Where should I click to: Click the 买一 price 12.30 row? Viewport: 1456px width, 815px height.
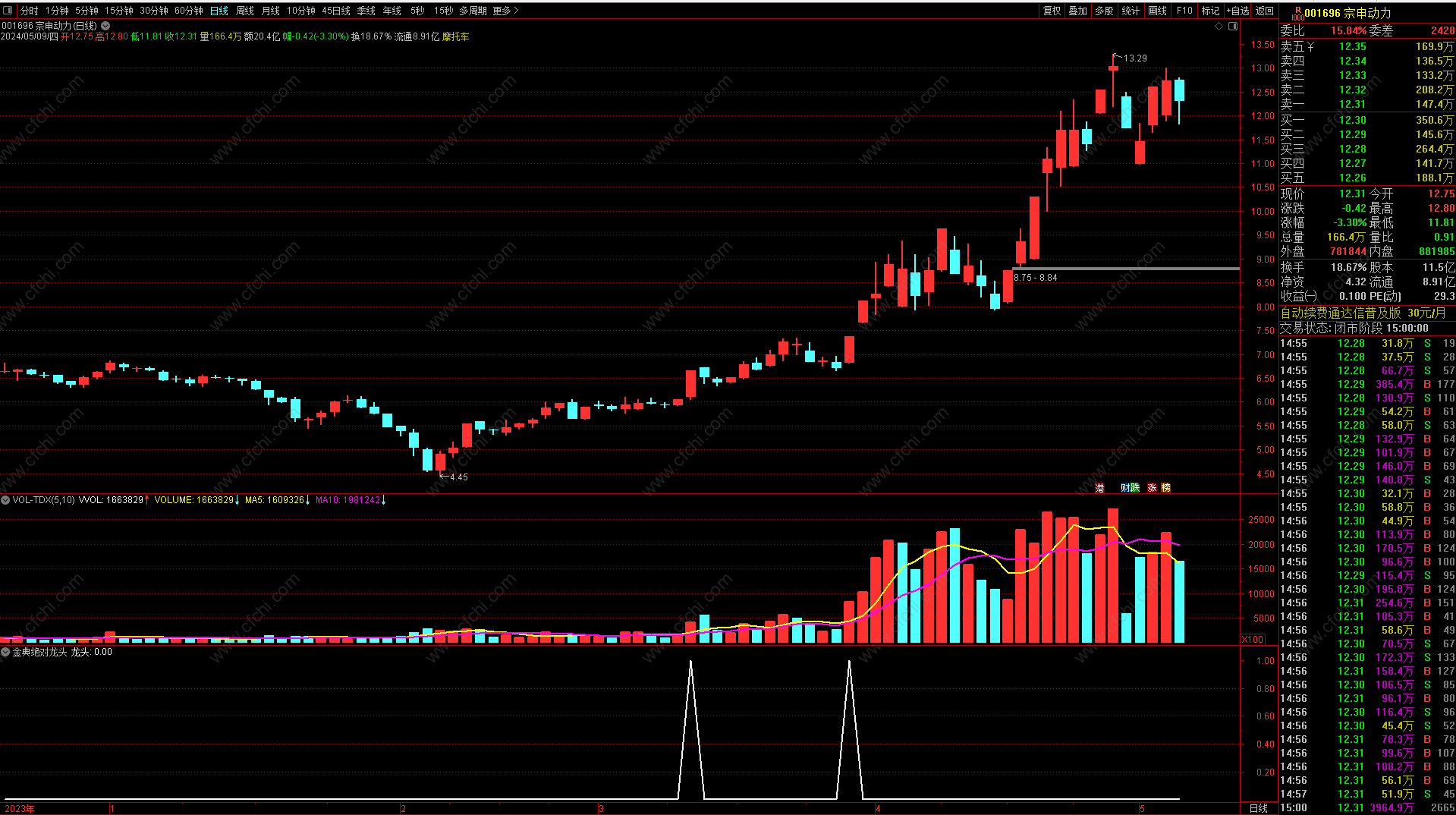tap(1367, 120)
